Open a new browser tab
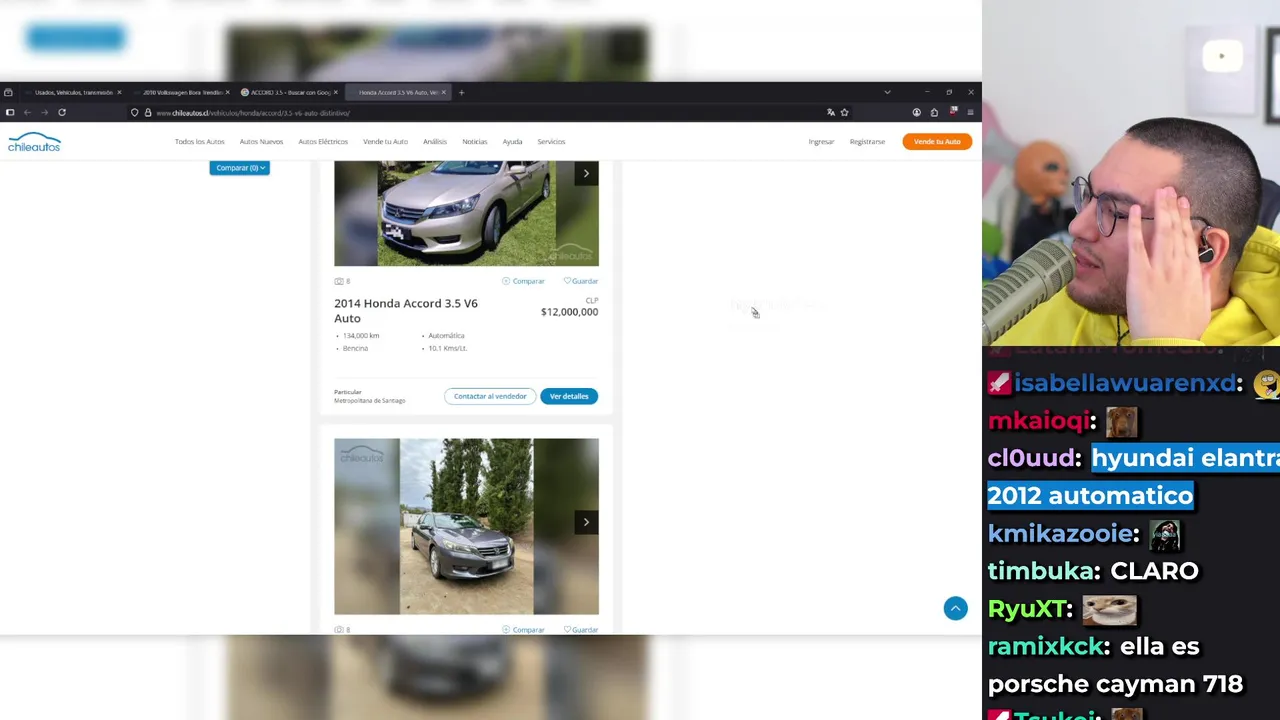1280x720 pixels. pos(461,92)
